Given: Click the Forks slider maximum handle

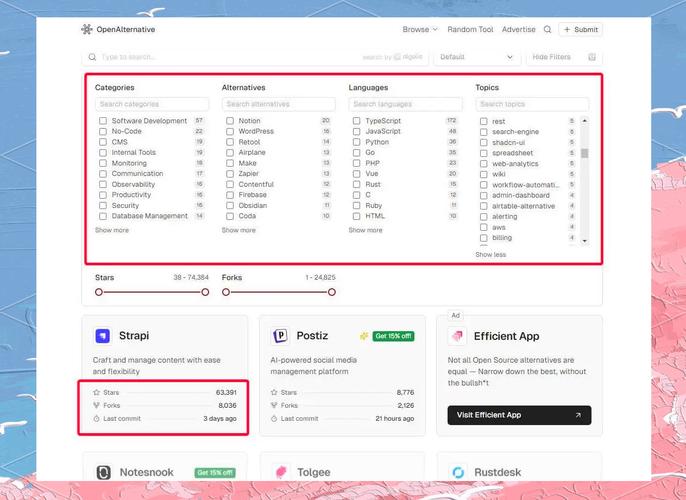Looking at the screenshot, I should click(x=332, y=292).
